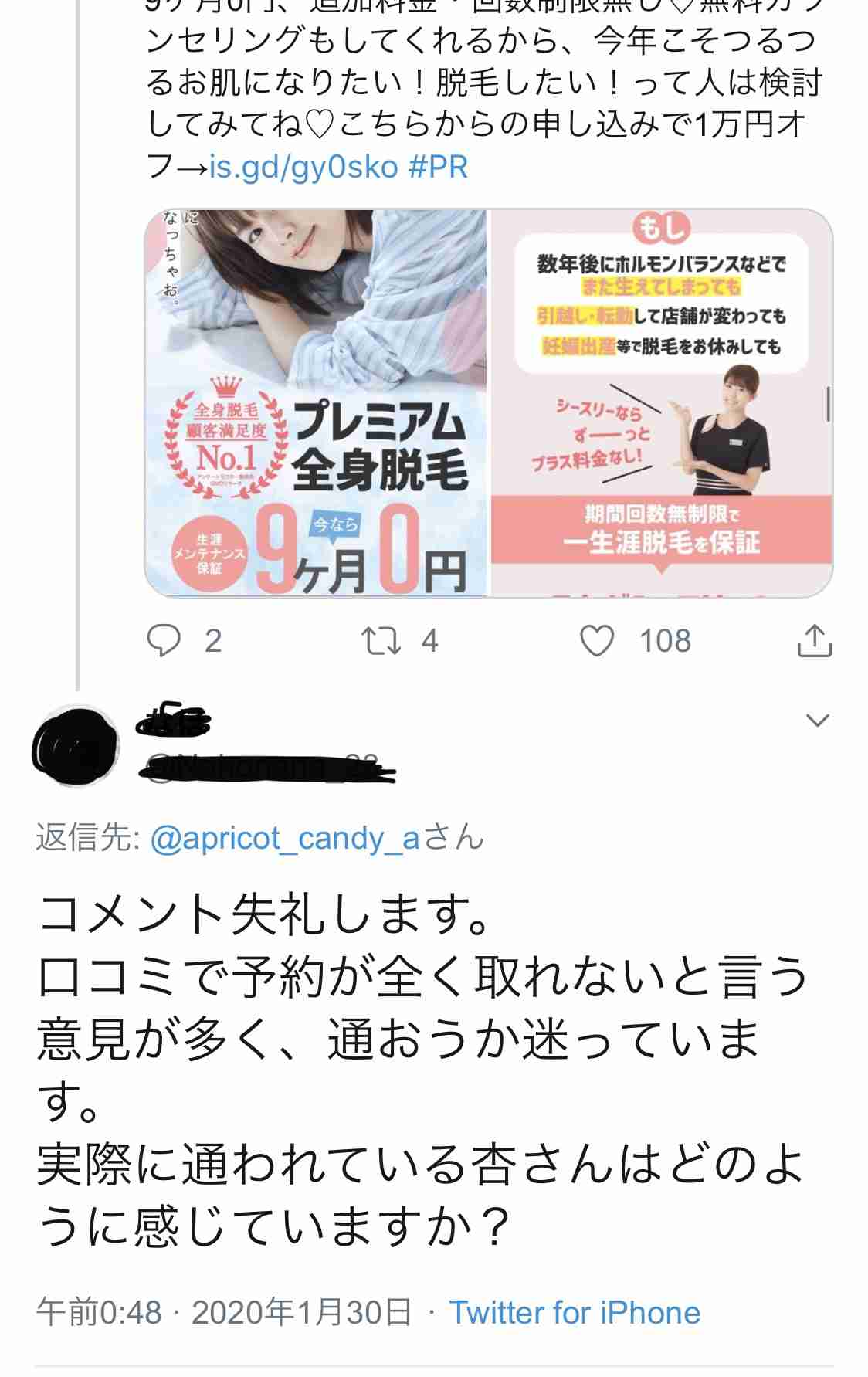This screenshot has height=1377, width=868.
Task: Tap the reply text コメント失礼します
Action: (x=263, y=914)
